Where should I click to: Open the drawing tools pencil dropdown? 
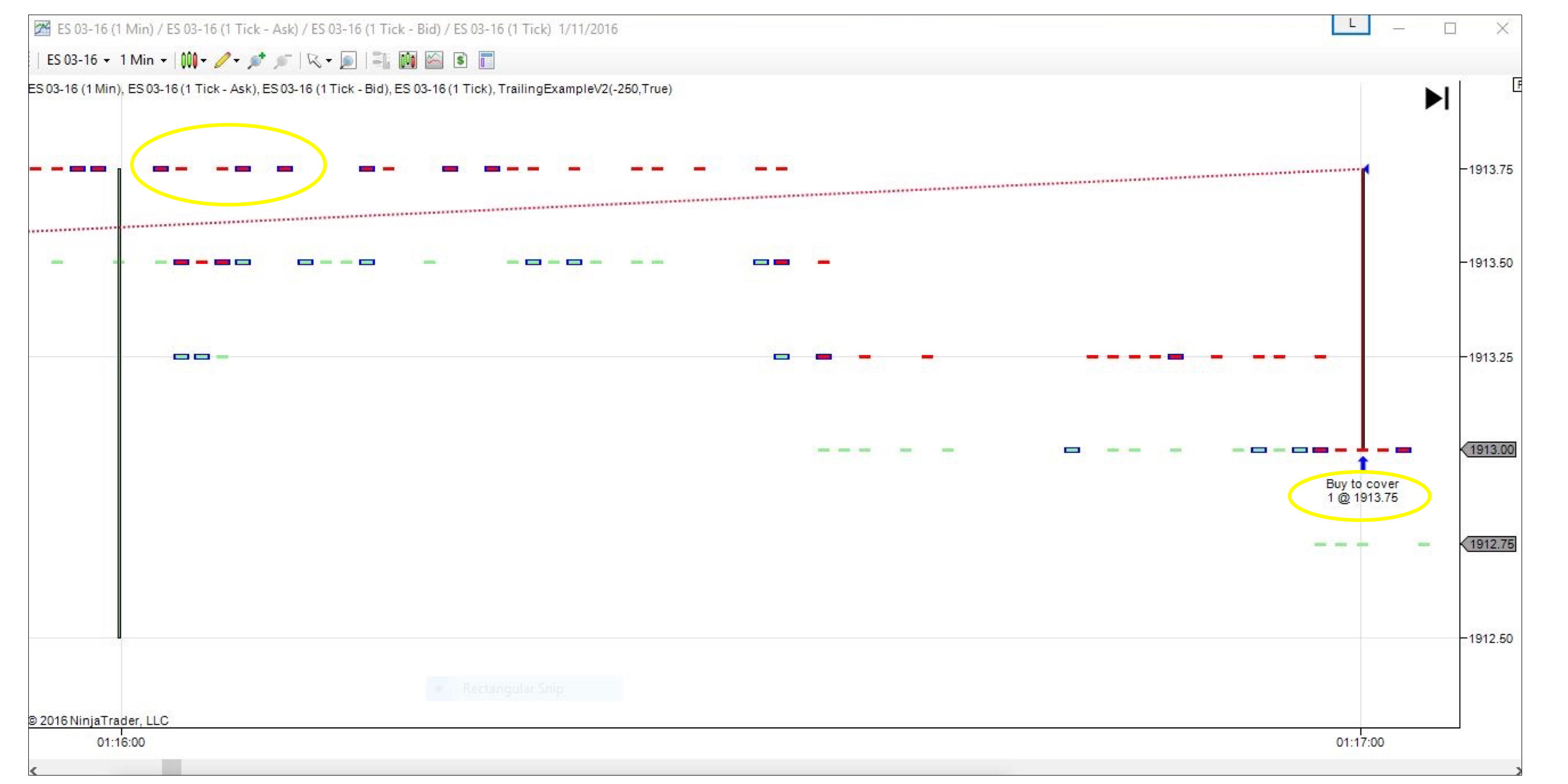tap(226, 60)
